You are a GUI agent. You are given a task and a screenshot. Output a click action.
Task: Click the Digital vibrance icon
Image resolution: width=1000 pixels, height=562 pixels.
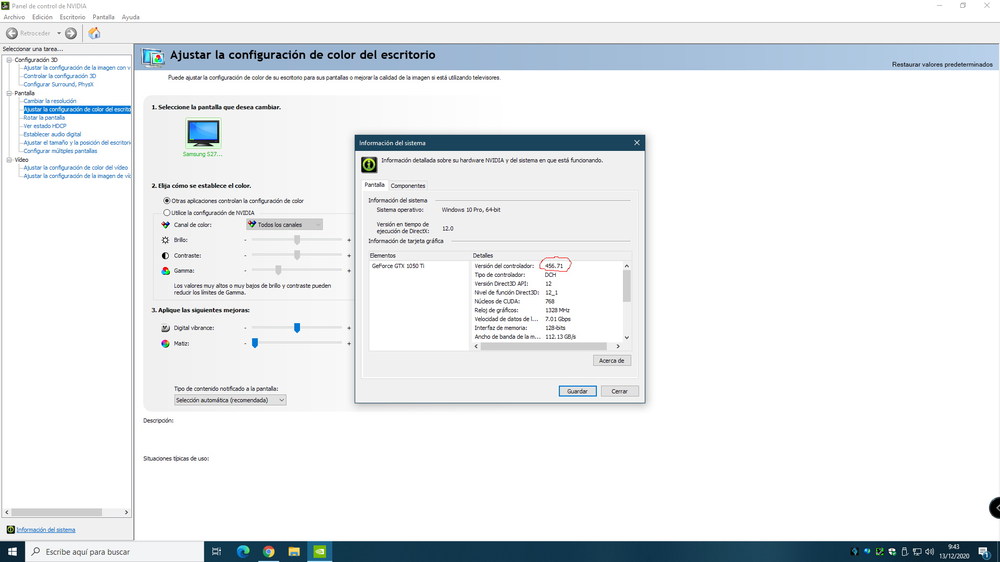point(165,328)
